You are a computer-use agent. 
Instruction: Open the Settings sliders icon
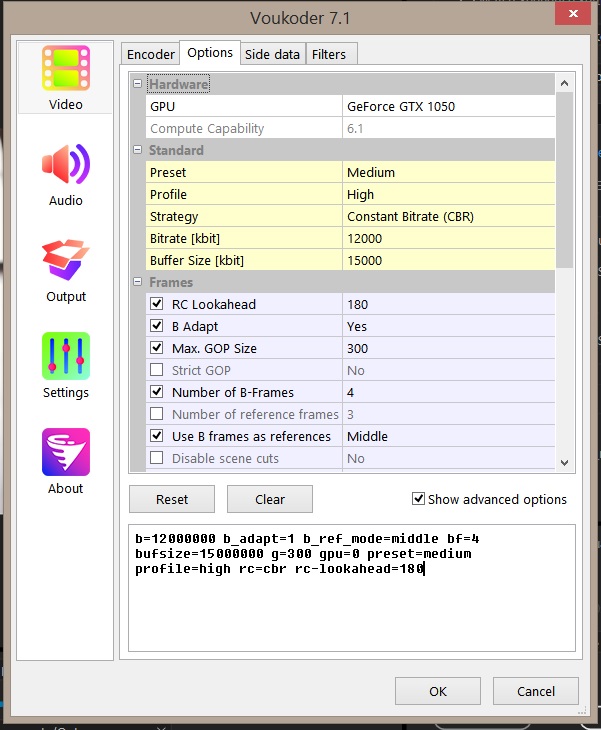(66, 357)
